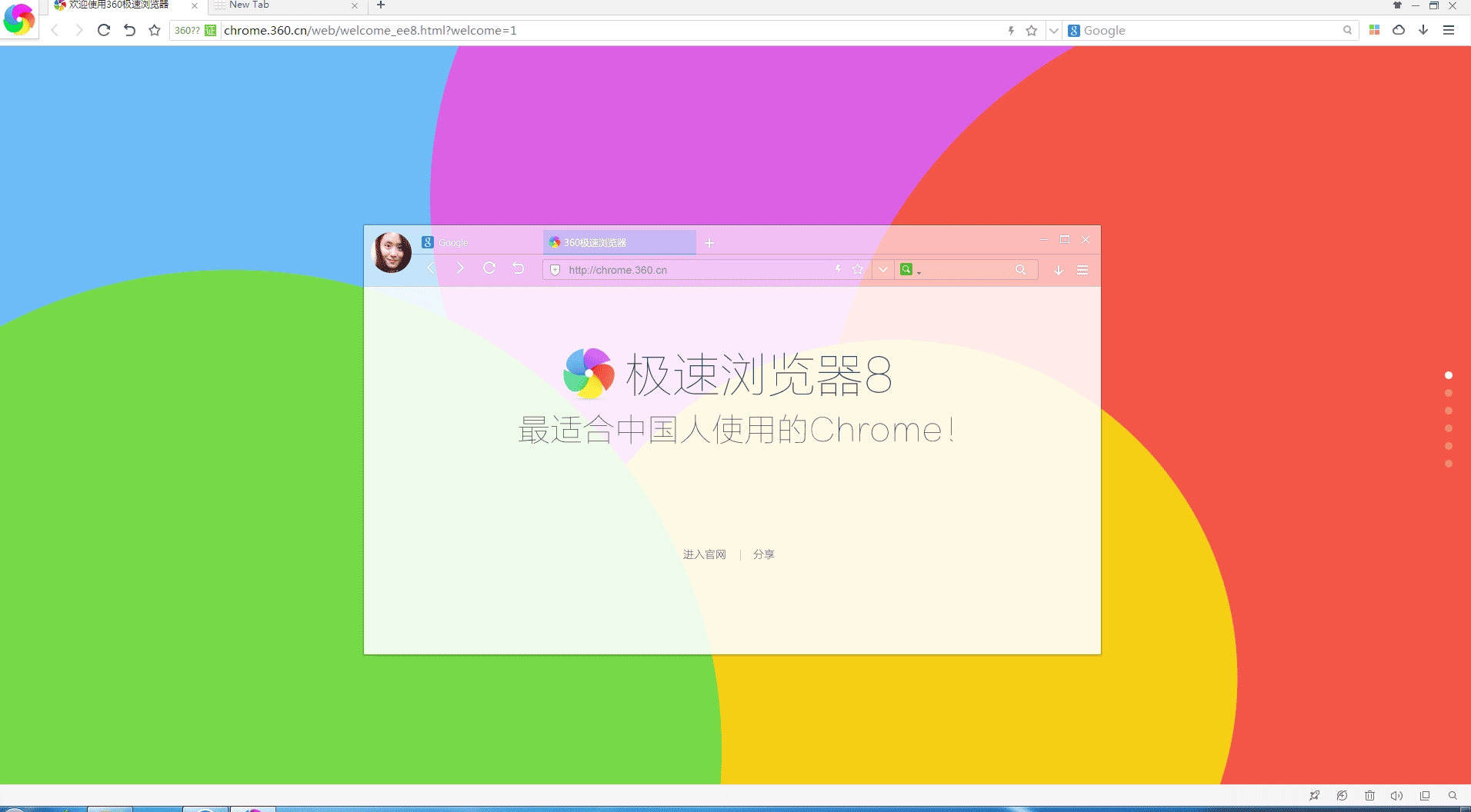Click the plus new tab in preview window
The width and height of the screenshot is (1471, 812).
coord(709,243)
